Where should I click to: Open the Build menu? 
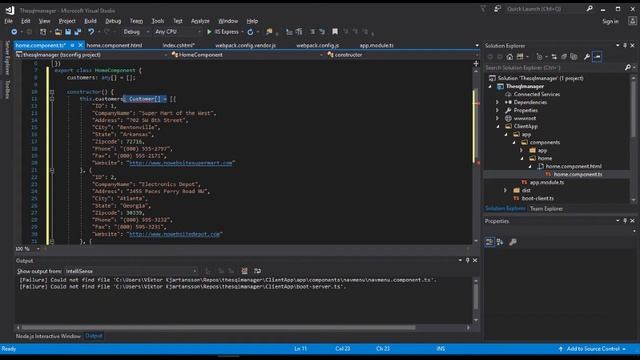pyautogui.click(x=90, y=21)
